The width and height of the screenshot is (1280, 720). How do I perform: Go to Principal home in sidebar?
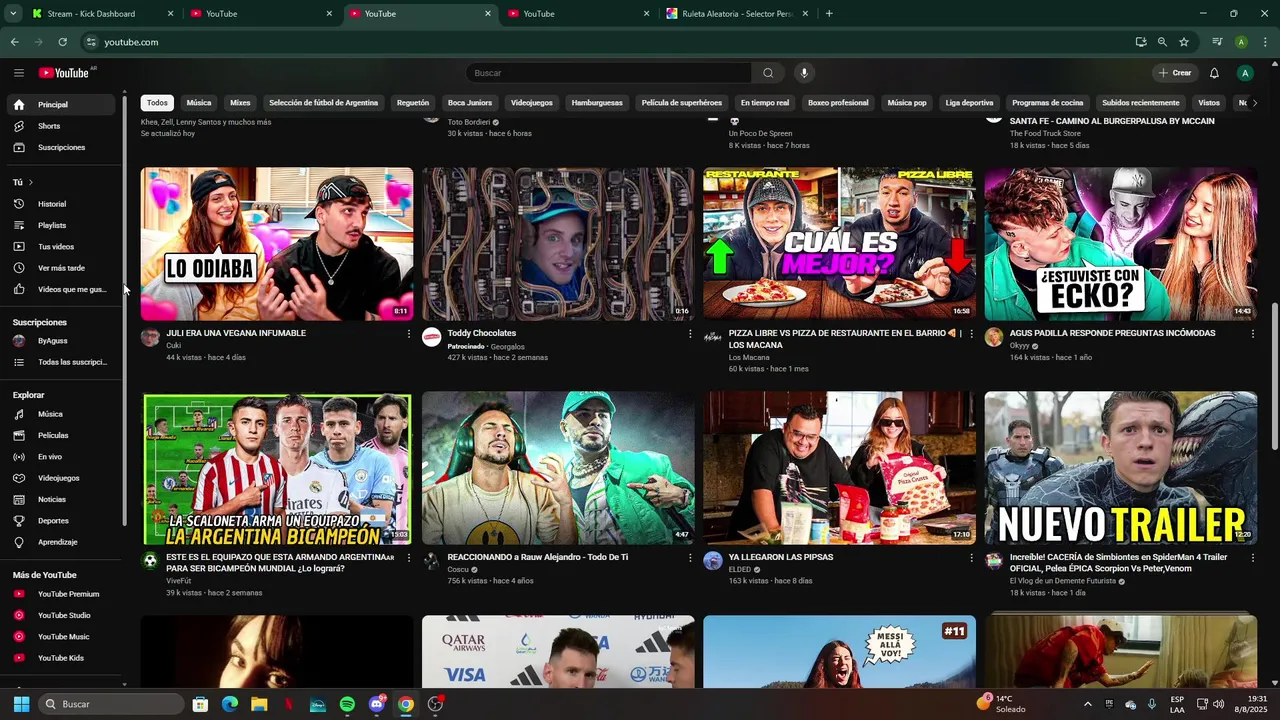tap(62, 105)
